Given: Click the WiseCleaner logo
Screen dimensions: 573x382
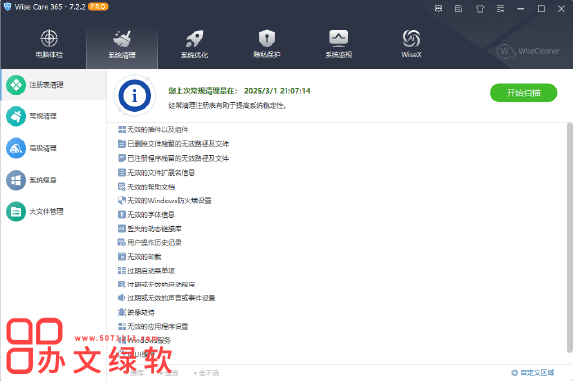Looking at the screenshot, I should coord(528,51).
